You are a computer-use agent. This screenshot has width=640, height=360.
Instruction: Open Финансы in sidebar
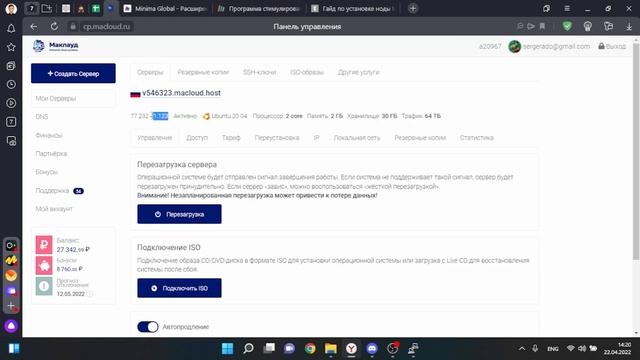click(x=49, y=135)
